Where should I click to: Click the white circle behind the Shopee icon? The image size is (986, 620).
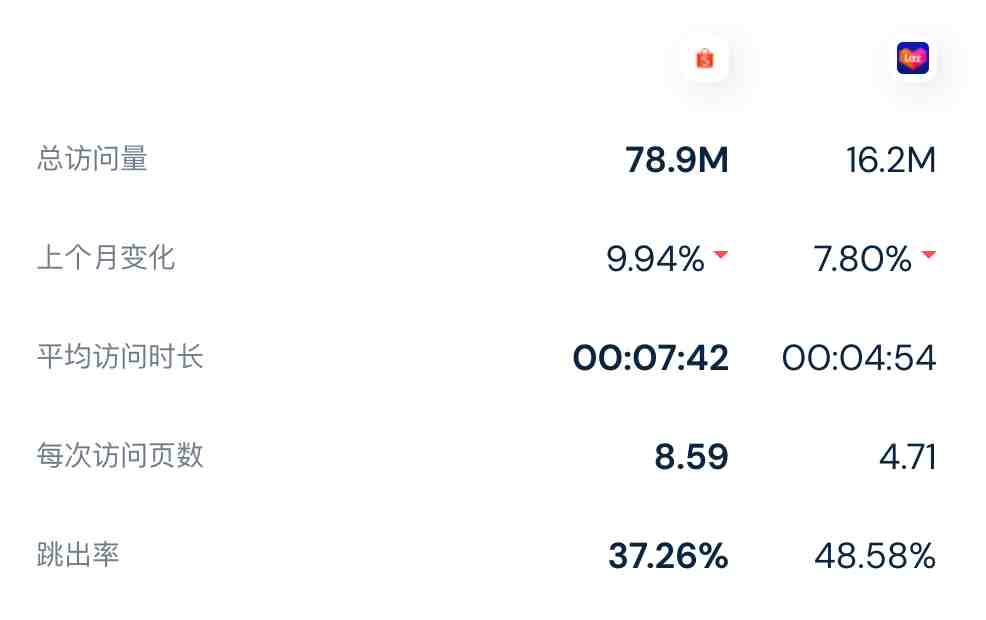coord(705,58)
